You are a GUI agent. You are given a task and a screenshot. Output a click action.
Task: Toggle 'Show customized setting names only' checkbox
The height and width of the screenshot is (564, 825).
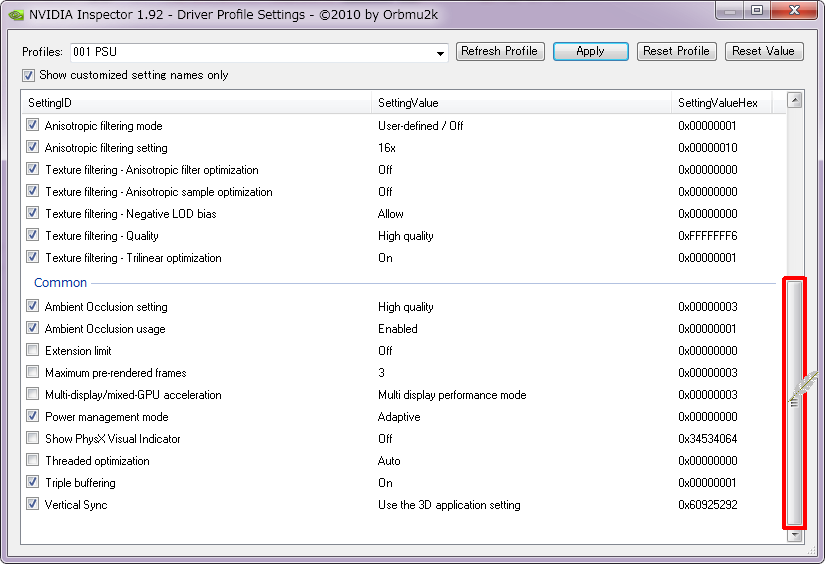[28, 75]
